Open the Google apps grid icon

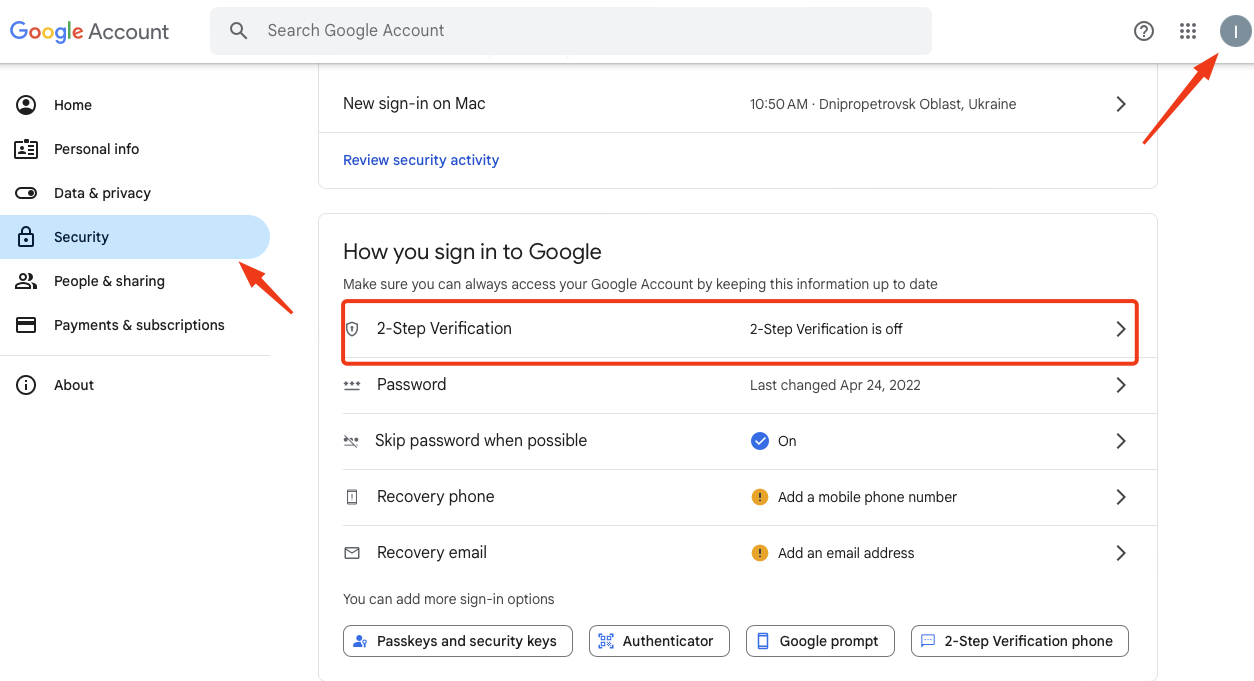pyautogui.click(x=1188, y=31)
